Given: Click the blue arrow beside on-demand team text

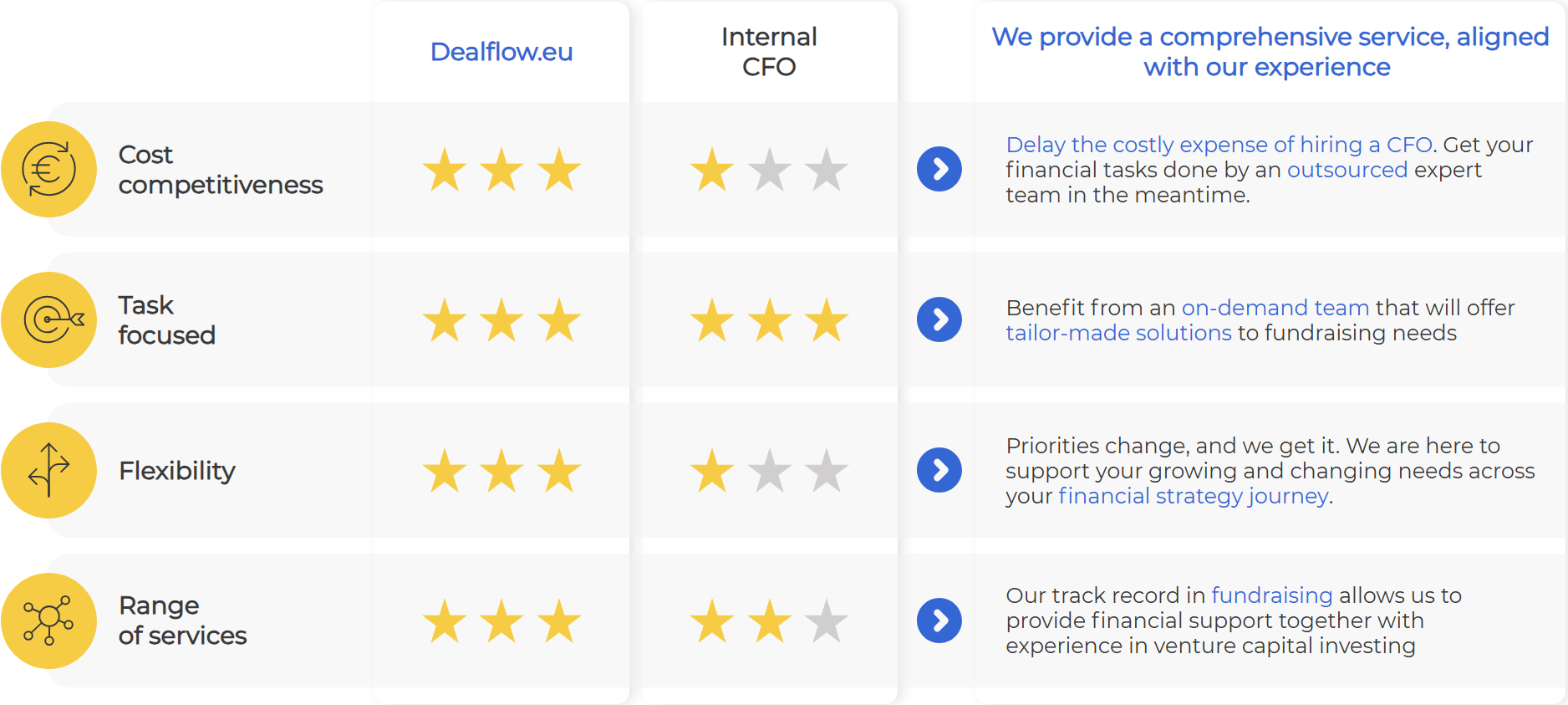Looking at the screenshot, I should [x=939, y=319].
